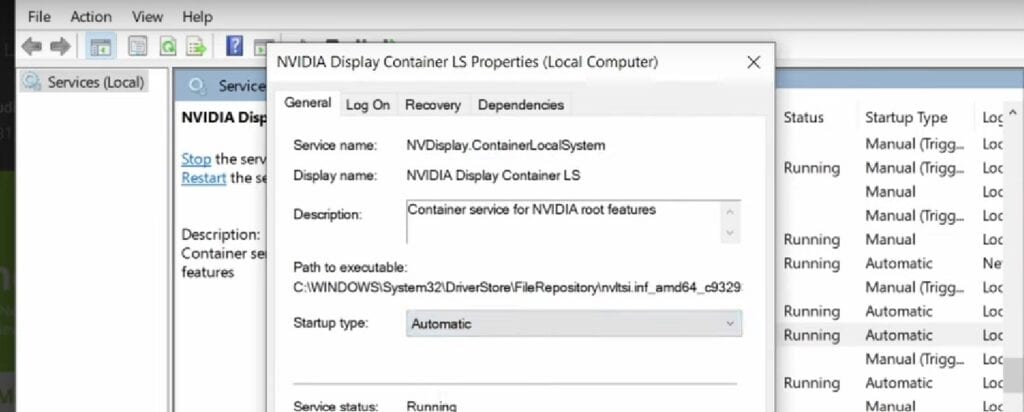Open the blue Help question-mark icon
Viewport: 1024px width, 412px height.
[x=234, y=46]
